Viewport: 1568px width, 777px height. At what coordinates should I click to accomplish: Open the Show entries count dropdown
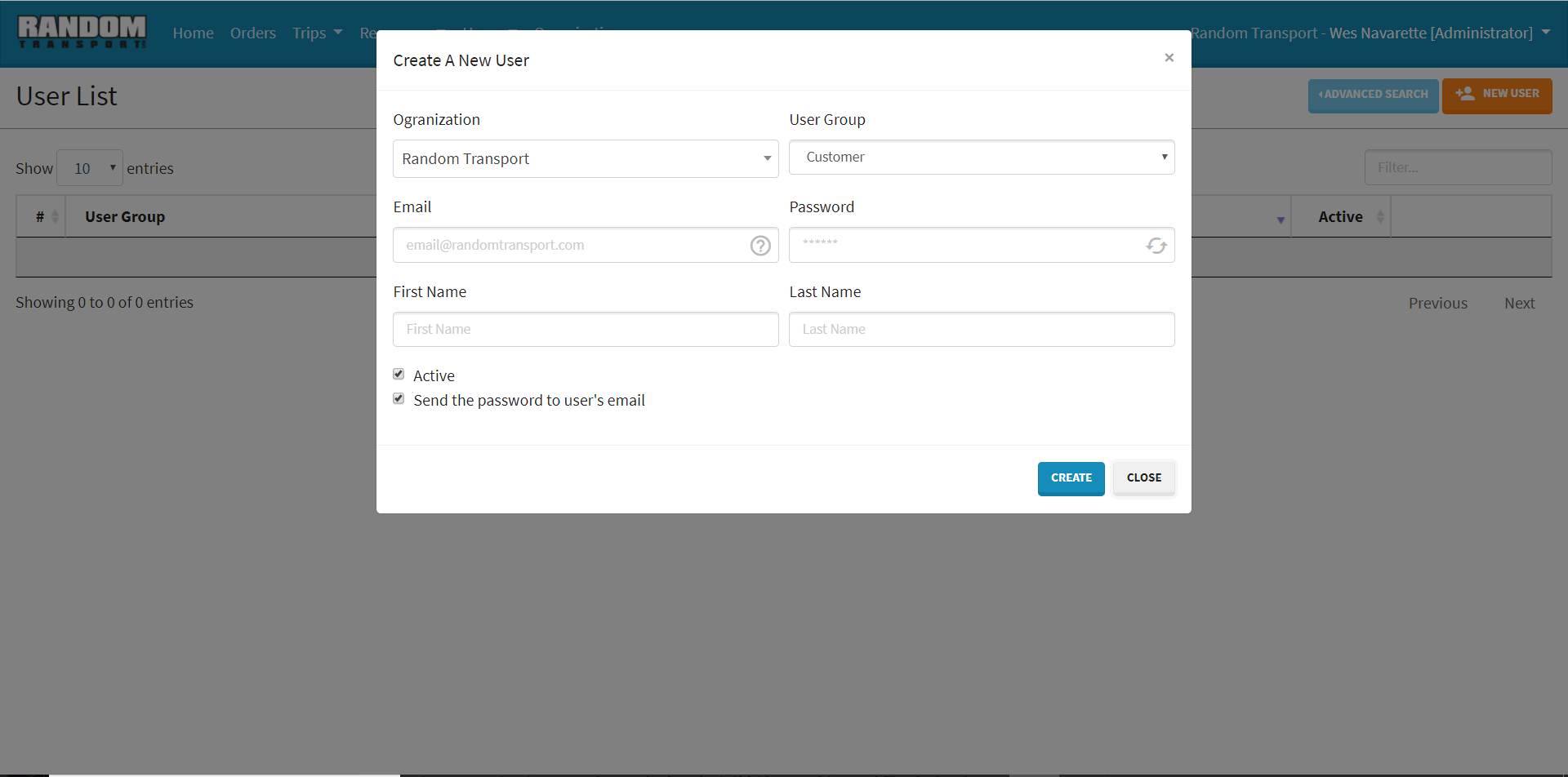(90, 168)
